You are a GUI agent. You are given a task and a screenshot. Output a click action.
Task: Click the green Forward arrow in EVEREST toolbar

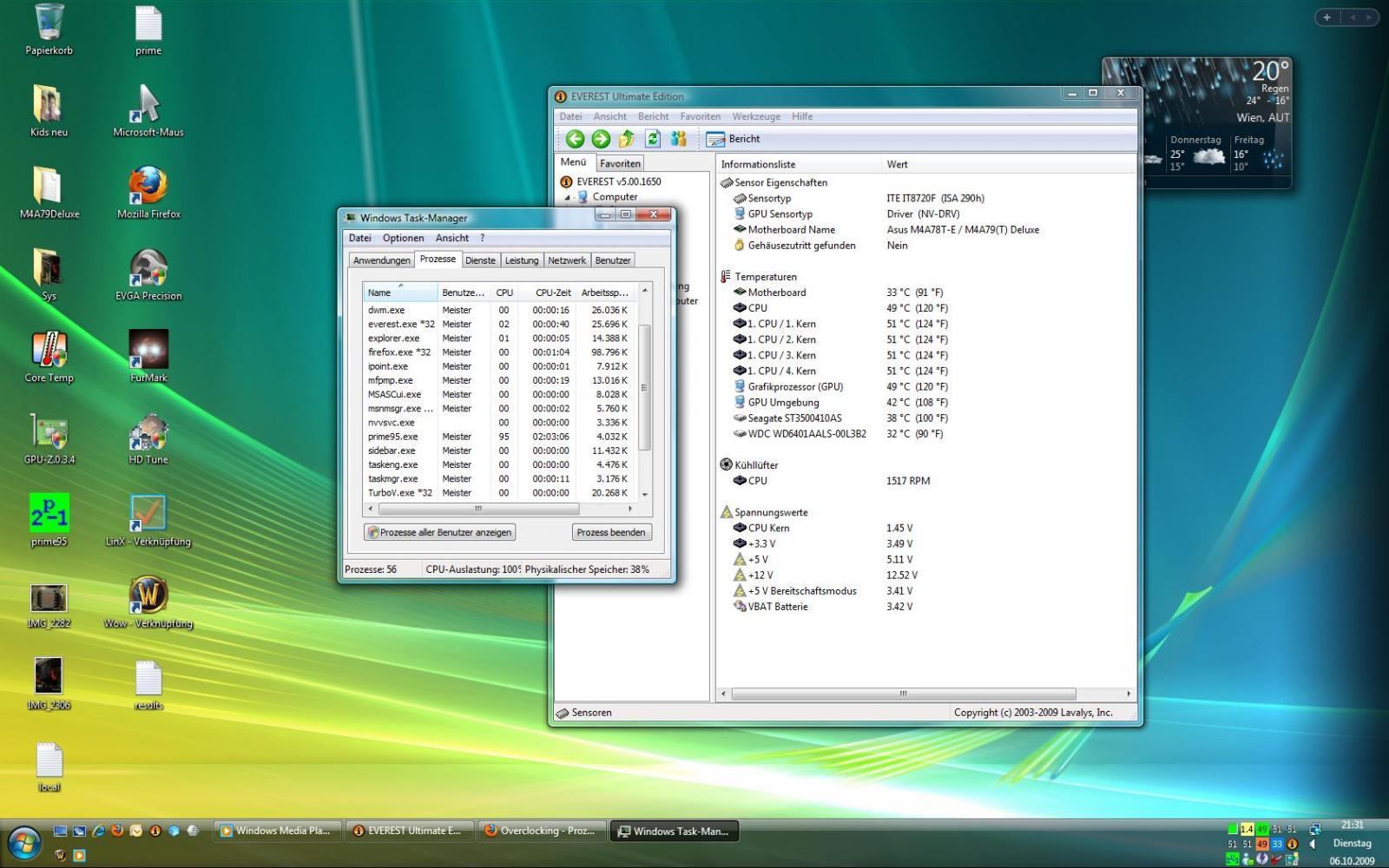[601, 139]
